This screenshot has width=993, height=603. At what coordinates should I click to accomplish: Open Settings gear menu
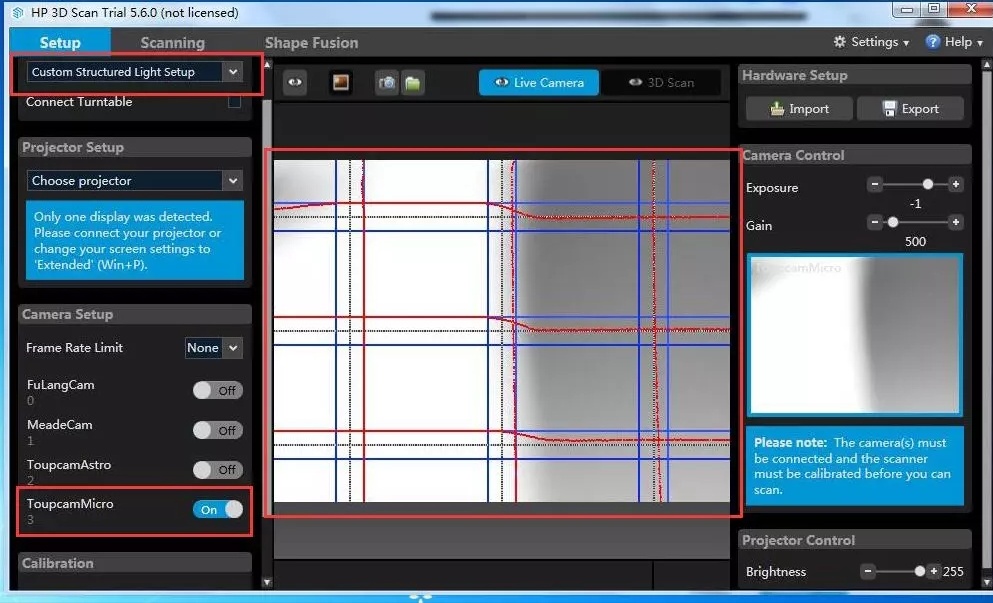coord(872,42)
